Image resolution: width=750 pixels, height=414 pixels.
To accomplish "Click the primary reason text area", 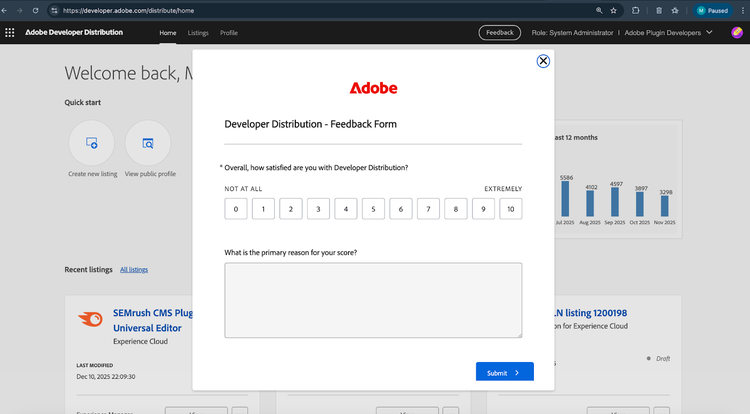I will 373,300.
